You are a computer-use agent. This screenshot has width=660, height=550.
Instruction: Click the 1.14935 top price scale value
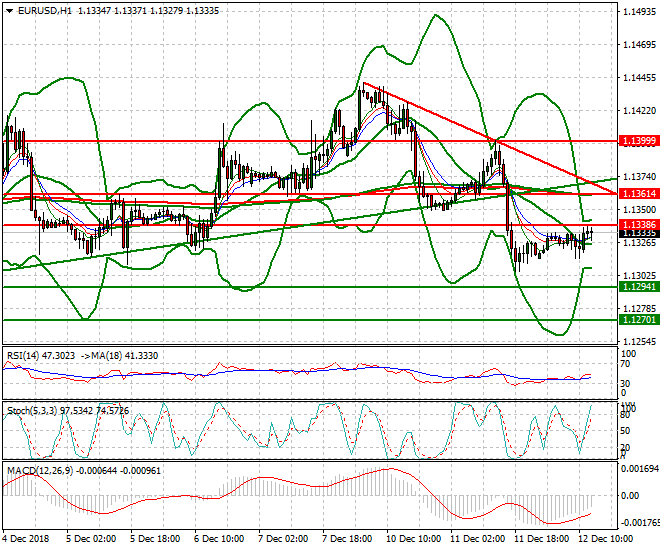638,12
